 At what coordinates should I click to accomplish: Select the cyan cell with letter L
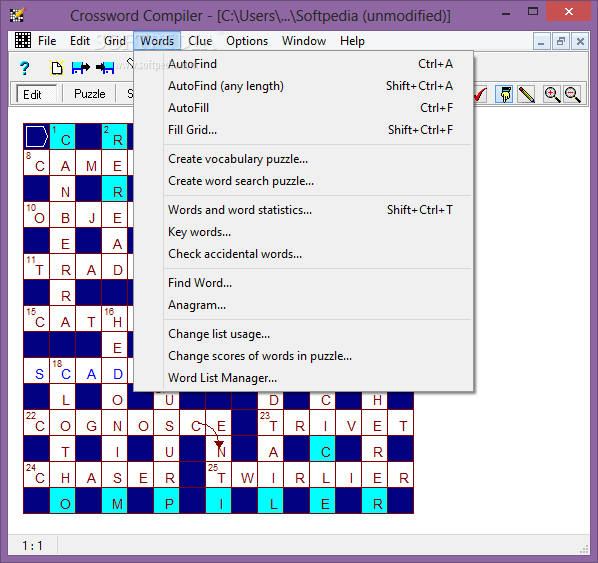(270, 501)
